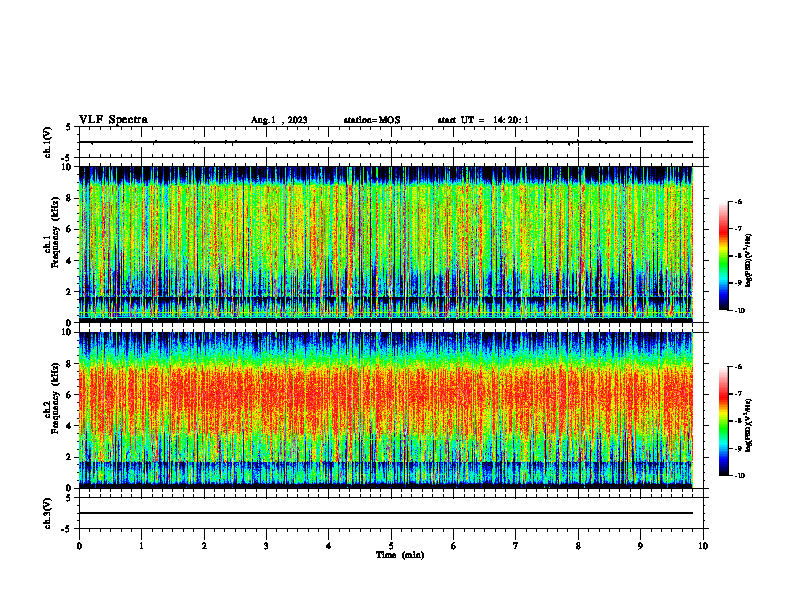Click inside the ch.2 spectrogram panel

[386, 410]
